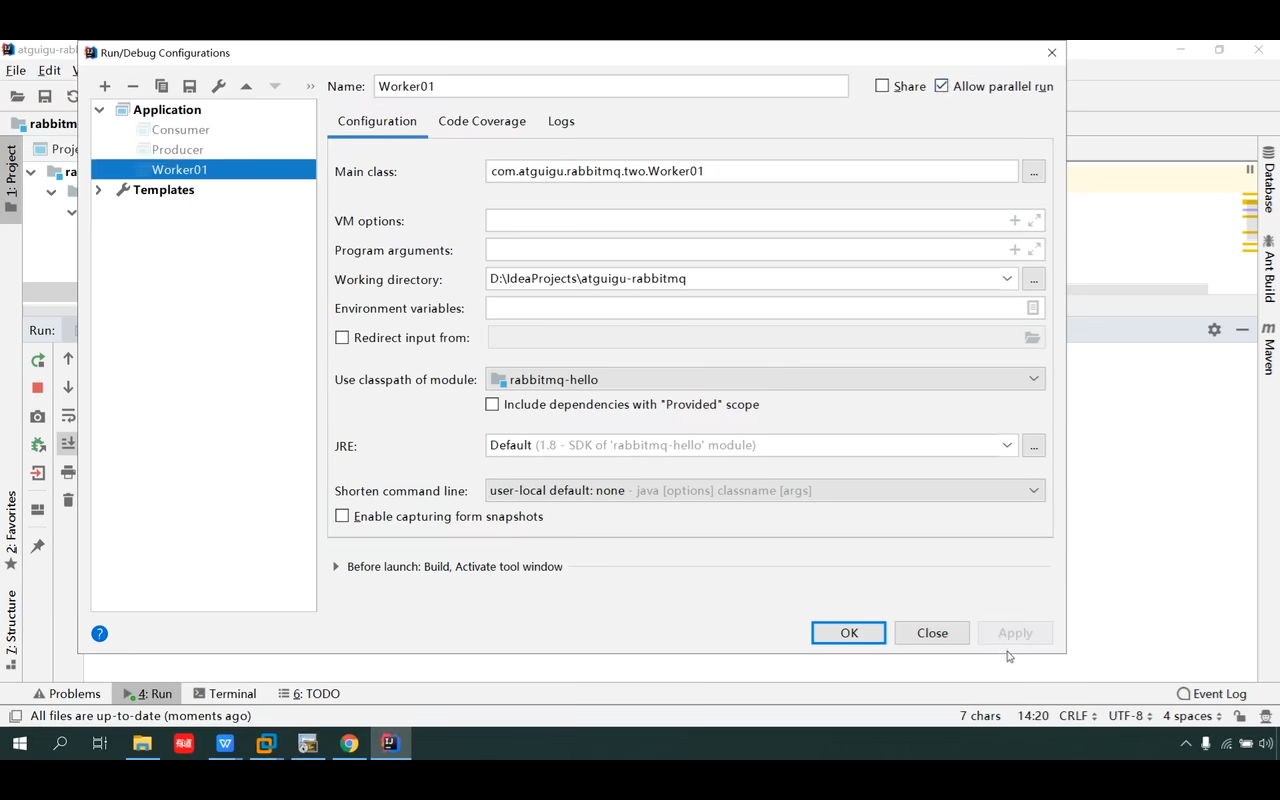Viewport: 1280px width, 800px height.
Task: Click Exit icon in Run panel
Action: pyautogui.click(x=38, y=473)
